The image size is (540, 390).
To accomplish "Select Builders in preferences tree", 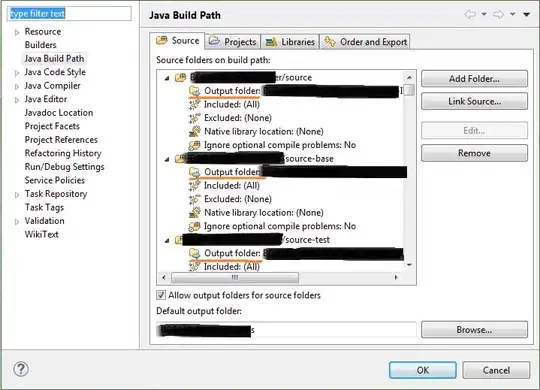I will (x=40, y=45).
